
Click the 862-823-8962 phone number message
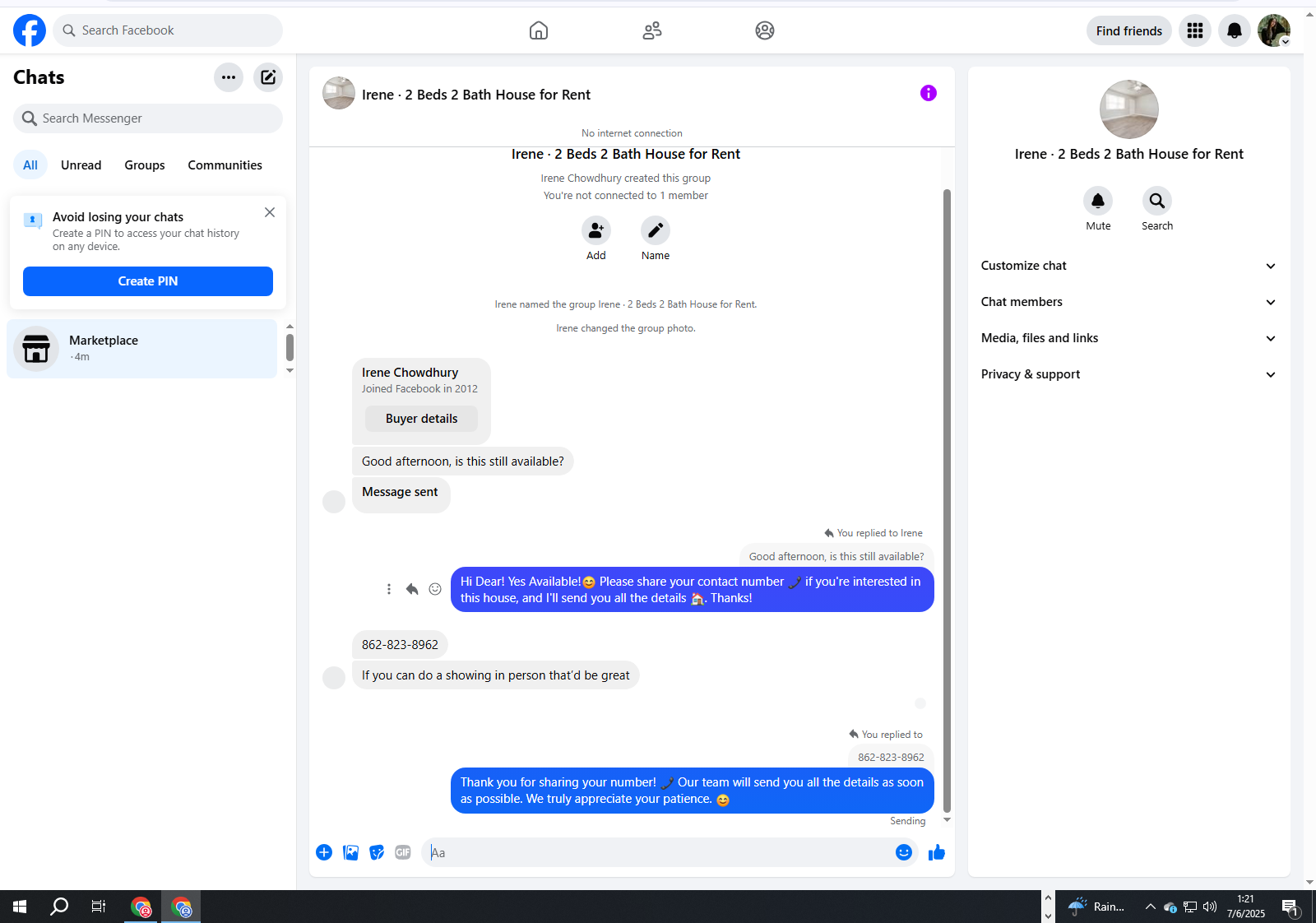(400, 645)
